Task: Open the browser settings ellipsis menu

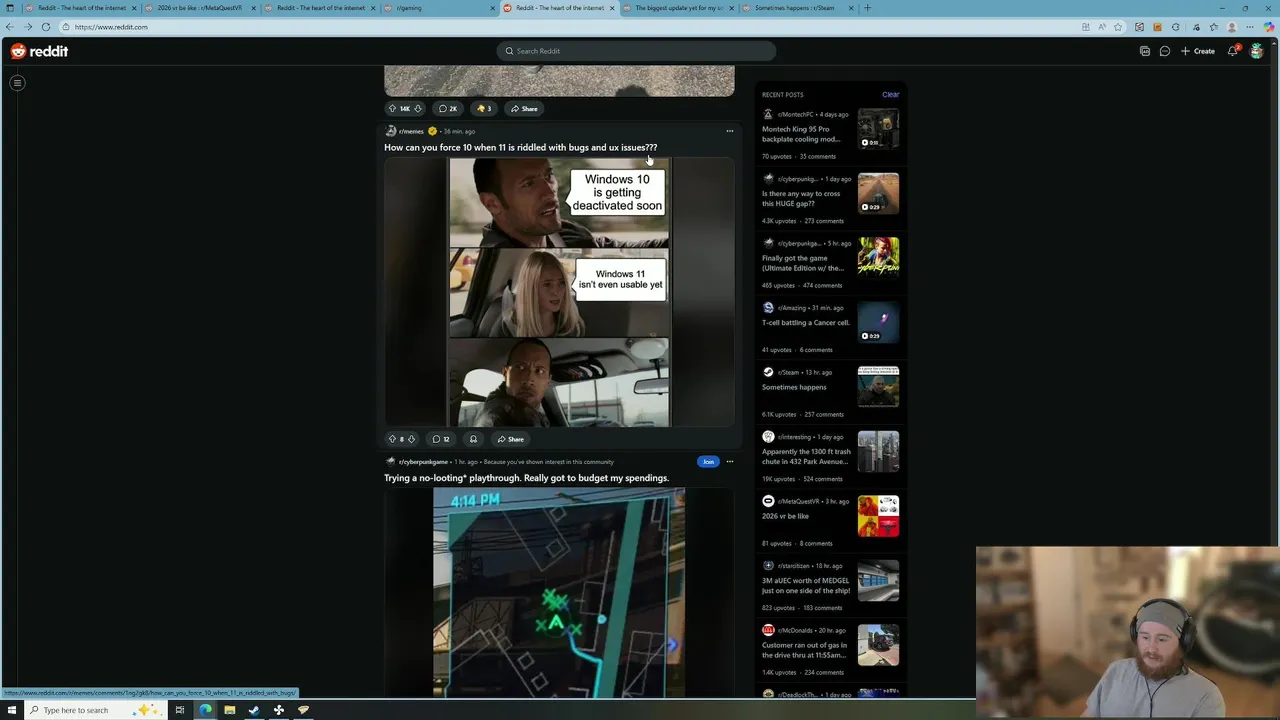Action: (x=1250, y=27)
